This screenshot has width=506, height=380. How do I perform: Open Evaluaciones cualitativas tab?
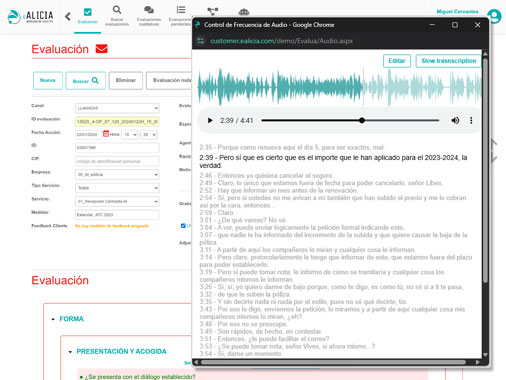point(149,16)
